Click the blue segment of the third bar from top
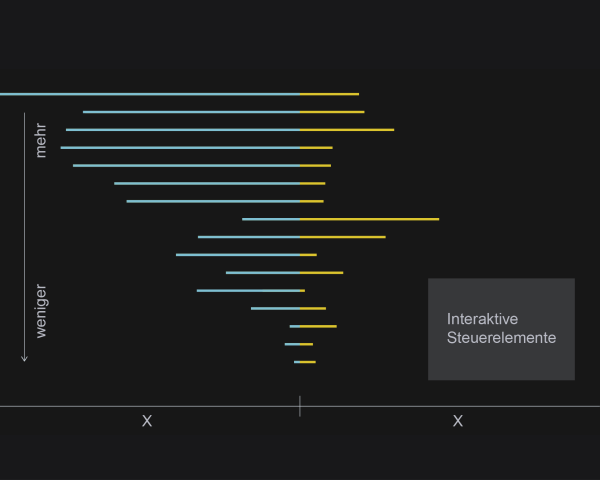This screenshot has height=480, width=600. click(x=183, y=130)
